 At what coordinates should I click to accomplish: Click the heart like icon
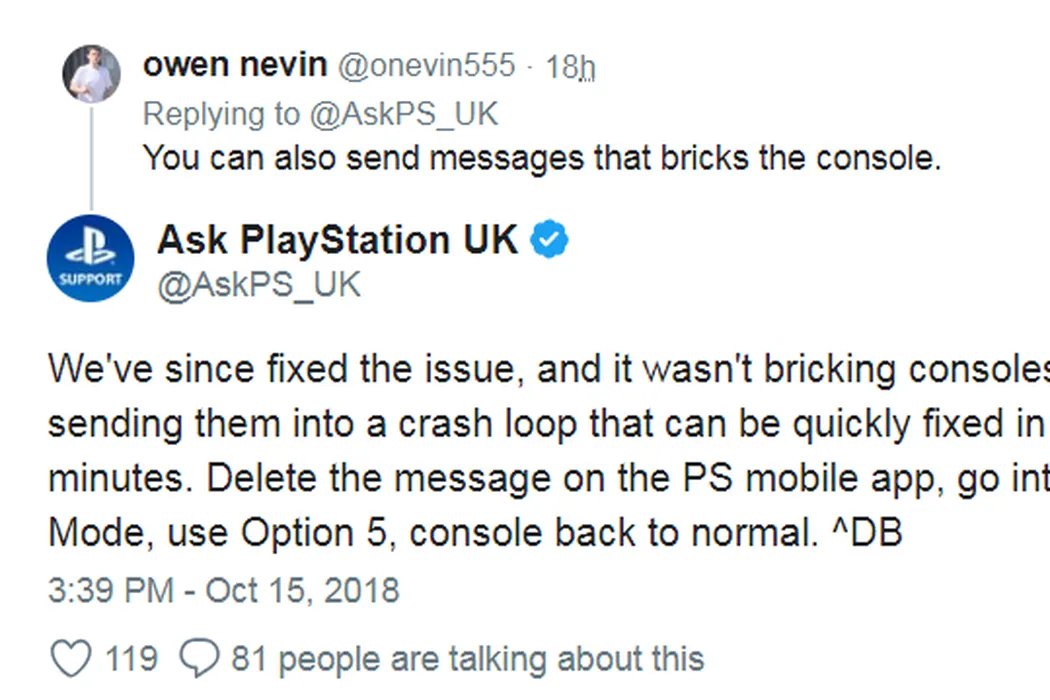(70, 660)
